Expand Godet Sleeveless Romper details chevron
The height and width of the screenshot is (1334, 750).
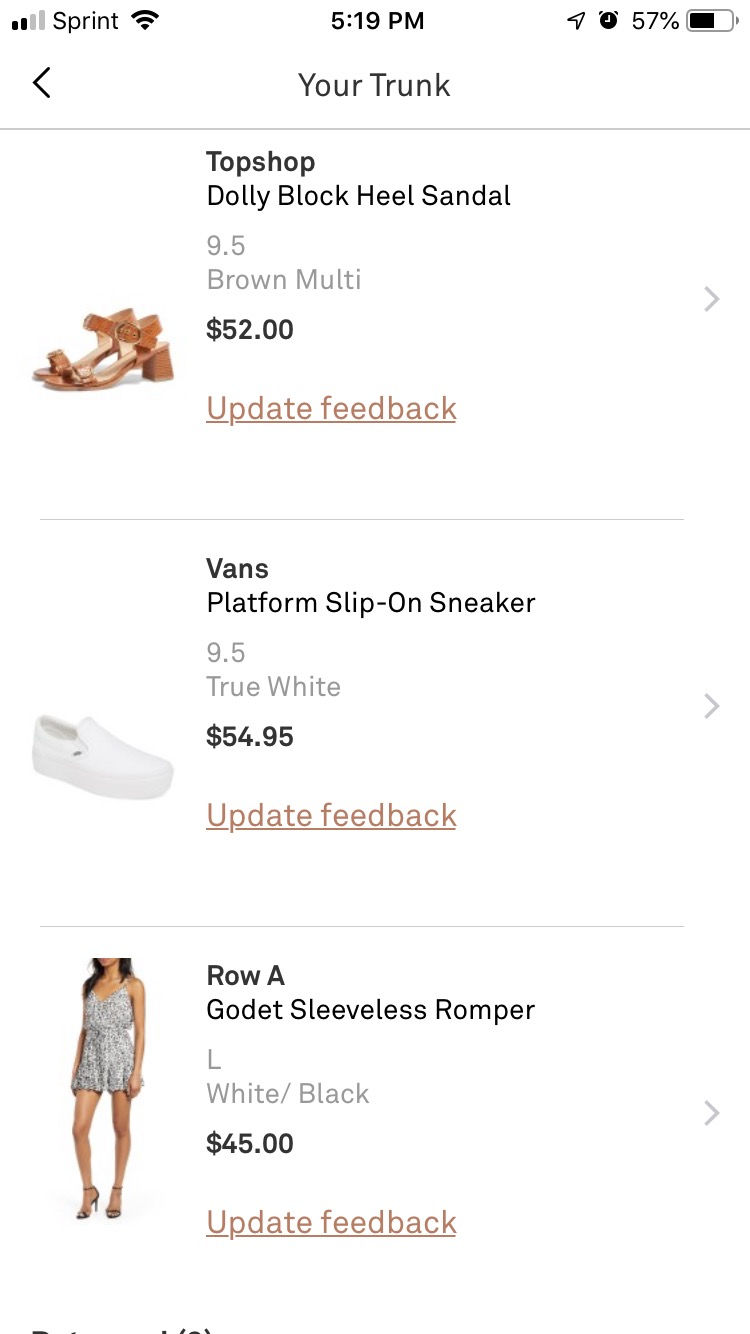pyautogui.click(x=711, y=1113)
